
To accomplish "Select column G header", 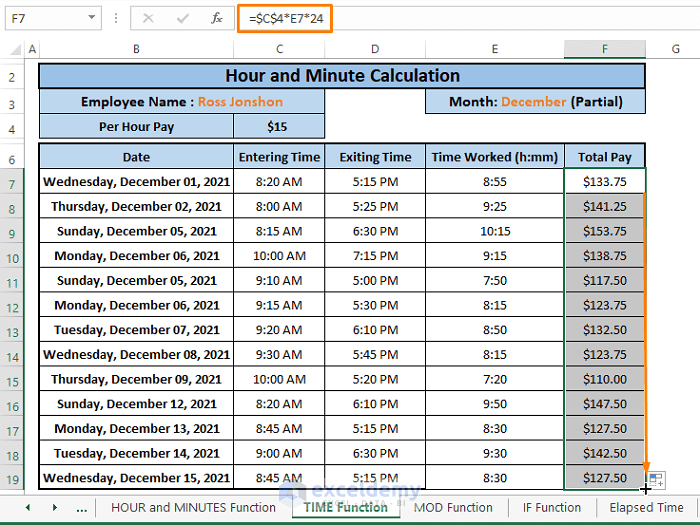I will [x=675, y=49].
